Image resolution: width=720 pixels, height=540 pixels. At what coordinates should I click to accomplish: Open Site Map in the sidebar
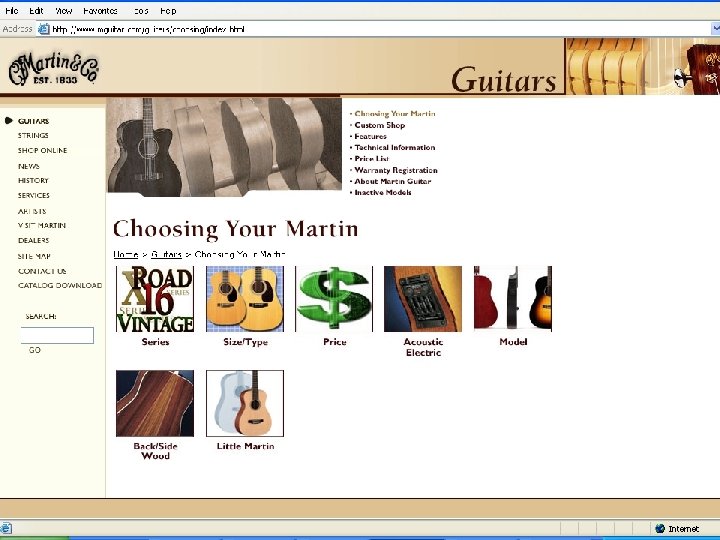(x=34, y=256)
